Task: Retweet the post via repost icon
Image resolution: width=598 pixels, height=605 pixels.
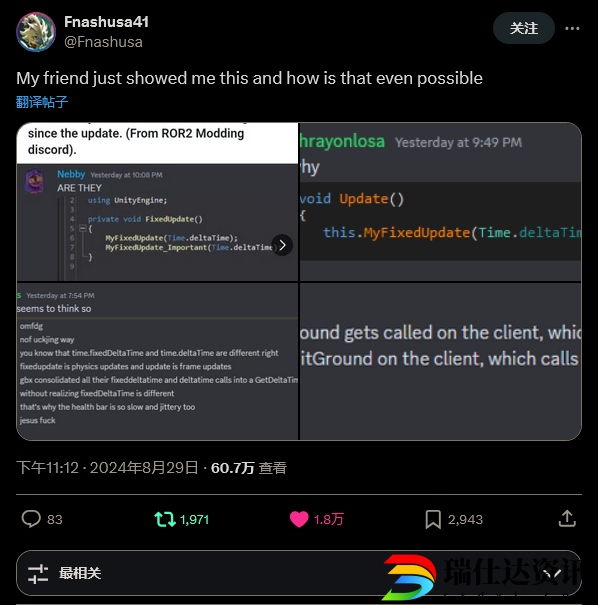Action: (165, 519)
